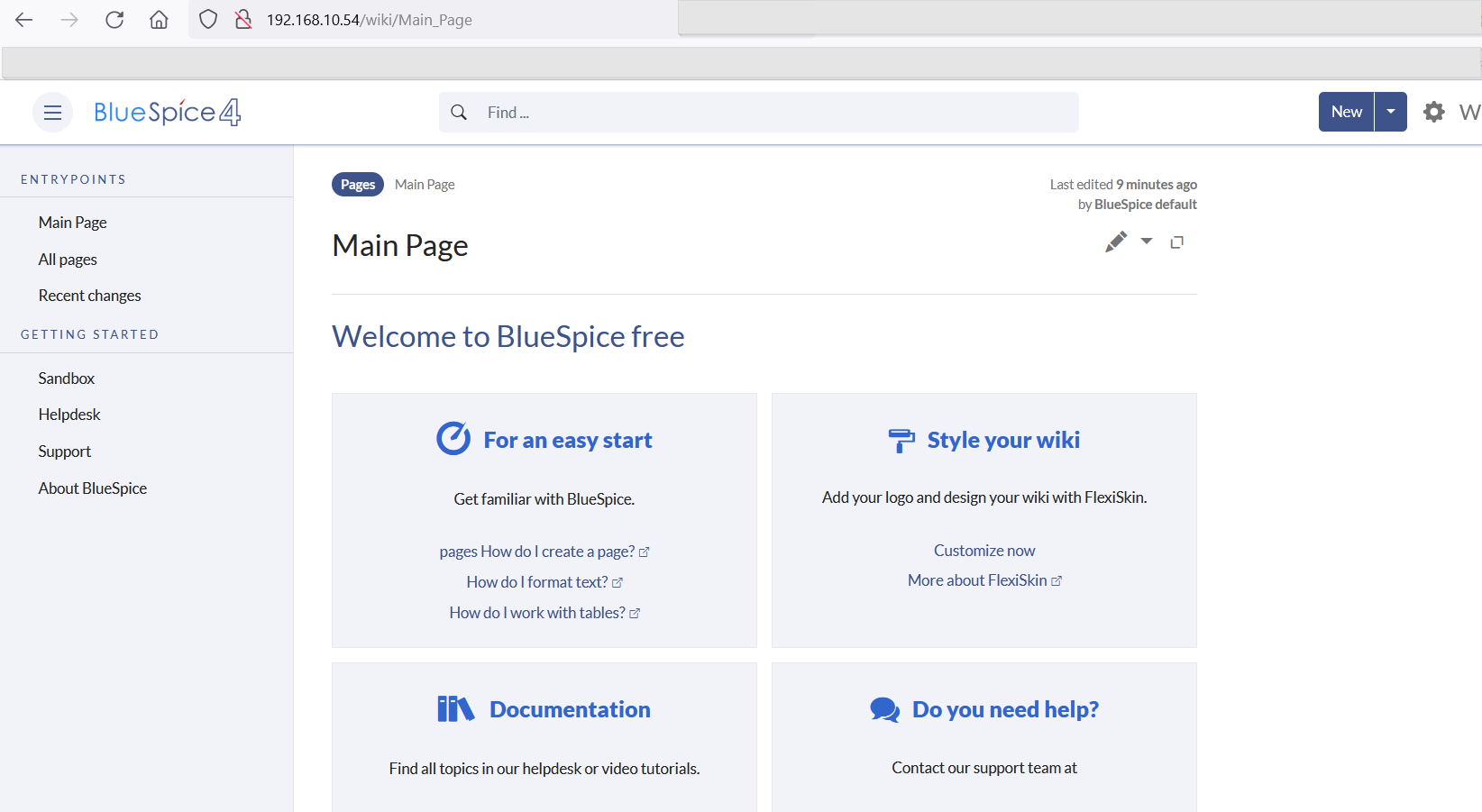Open the Helpdesk sidebar link
The width and height of the screenshot is (1482, 812).
coord(69,415)
